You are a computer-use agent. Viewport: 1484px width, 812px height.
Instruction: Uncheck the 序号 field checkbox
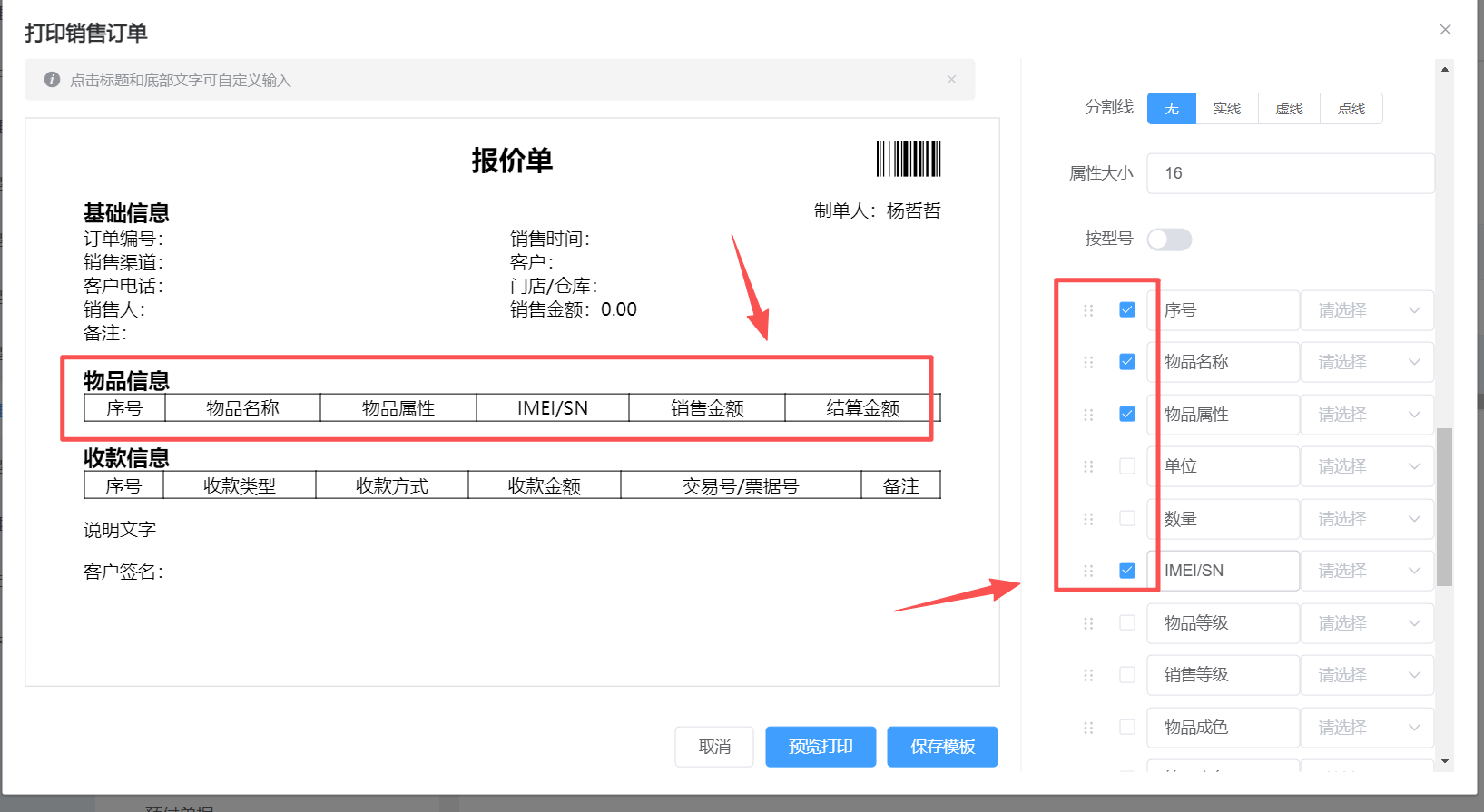pyautogui.click(x=1127, y=310)
